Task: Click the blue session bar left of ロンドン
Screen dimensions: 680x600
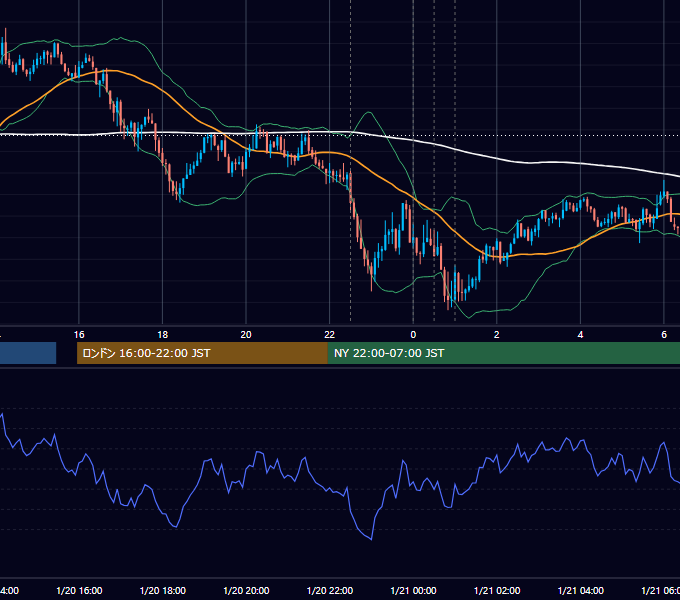Action: click(28, 353)
